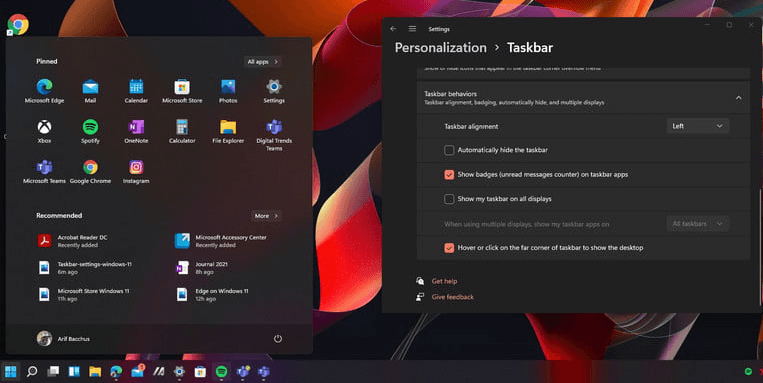Open the Widgets taskbar icon
Image resolution: width=763 pixels, height=383 pixels.
[74, 372]
